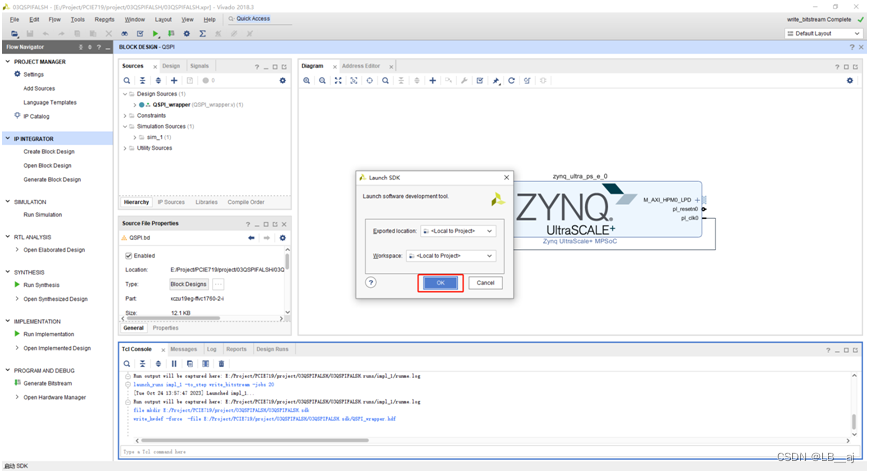Search in the Sources panel
869x473 pixels.
(127, 80)
